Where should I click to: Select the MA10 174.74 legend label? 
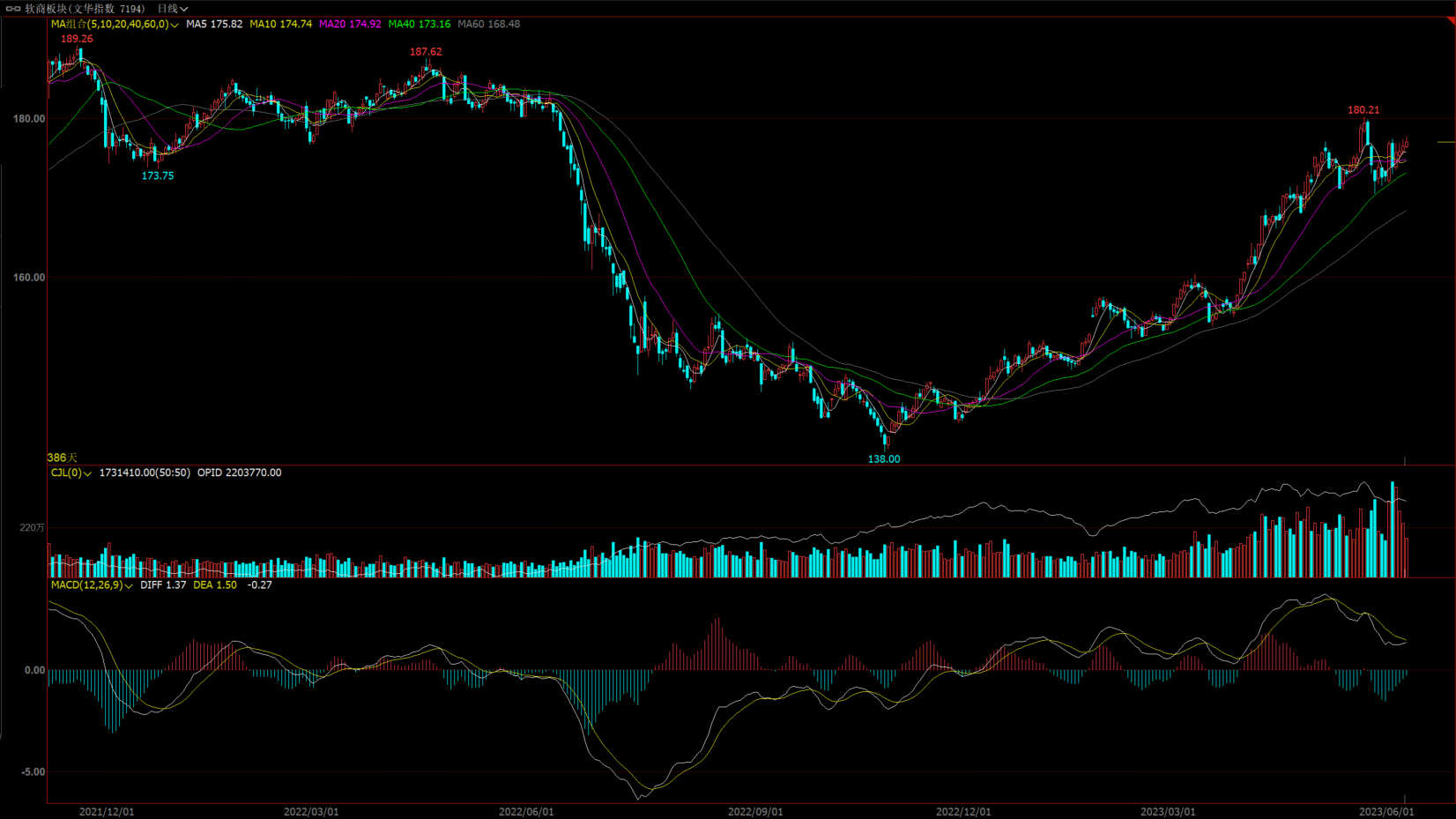[280, 24]
